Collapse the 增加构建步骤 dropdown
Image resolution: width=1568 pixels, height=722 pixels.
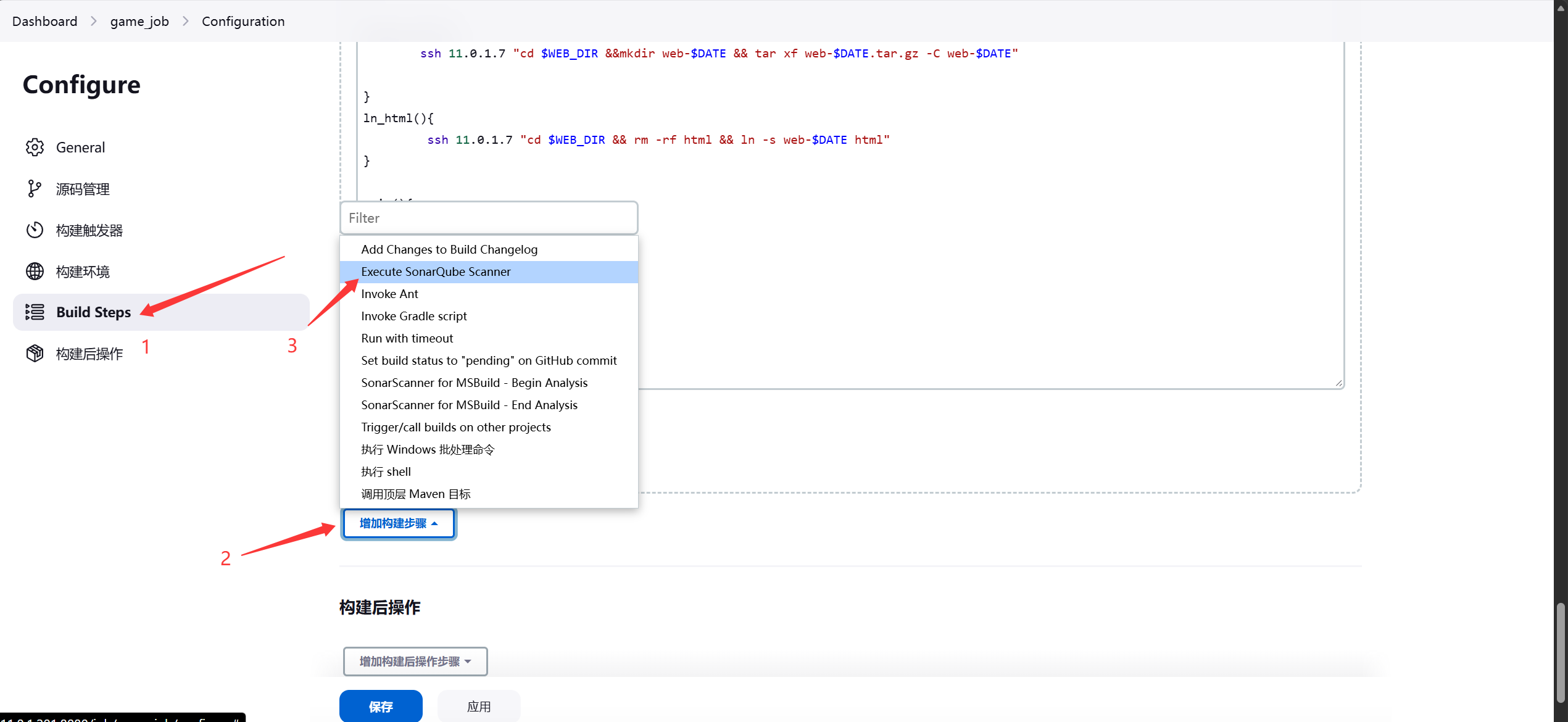(399, 523)
